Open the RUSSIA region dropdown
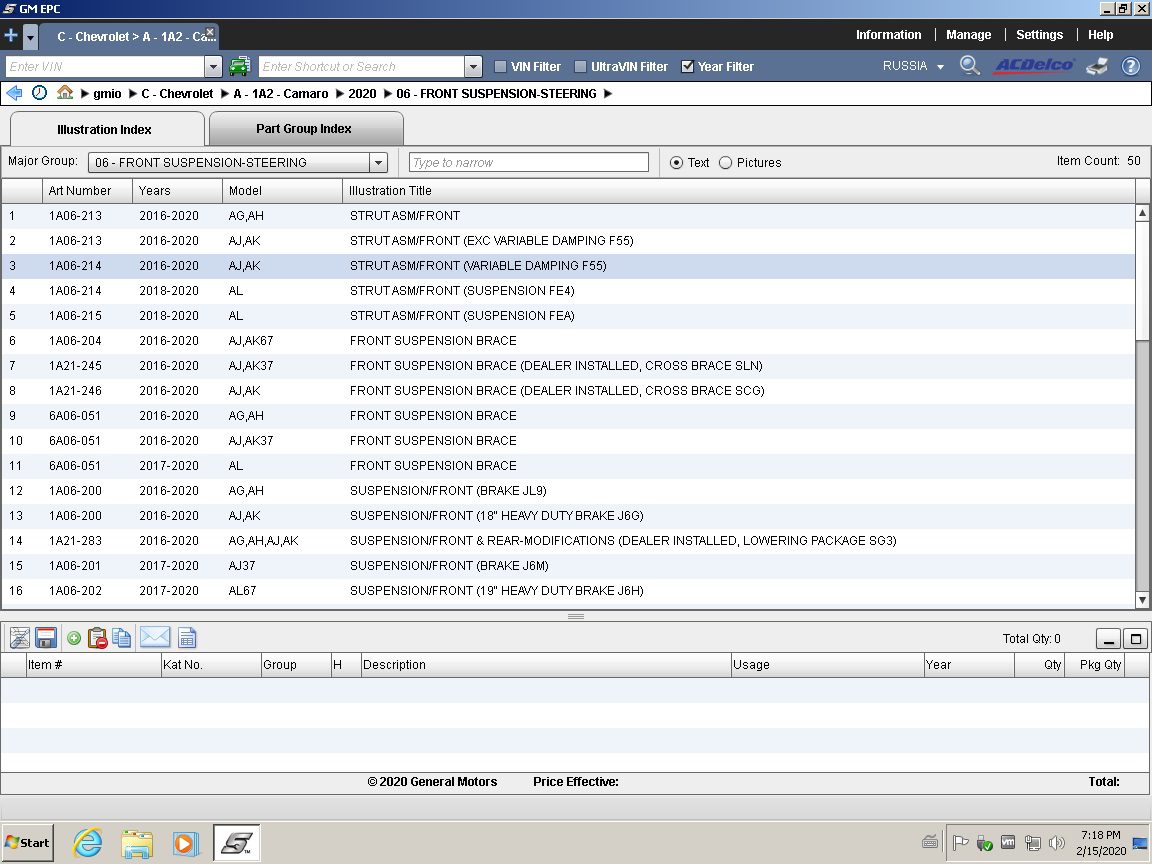 [x=913, y=66]
